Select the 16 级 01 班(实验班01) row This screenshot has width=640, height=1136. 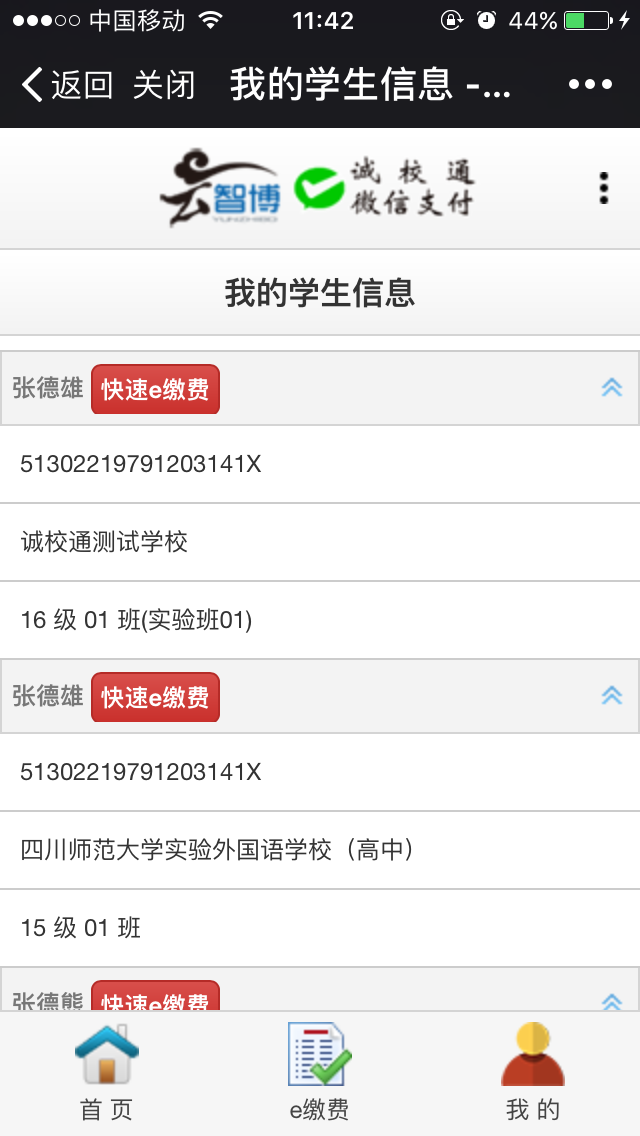[320, 620]
